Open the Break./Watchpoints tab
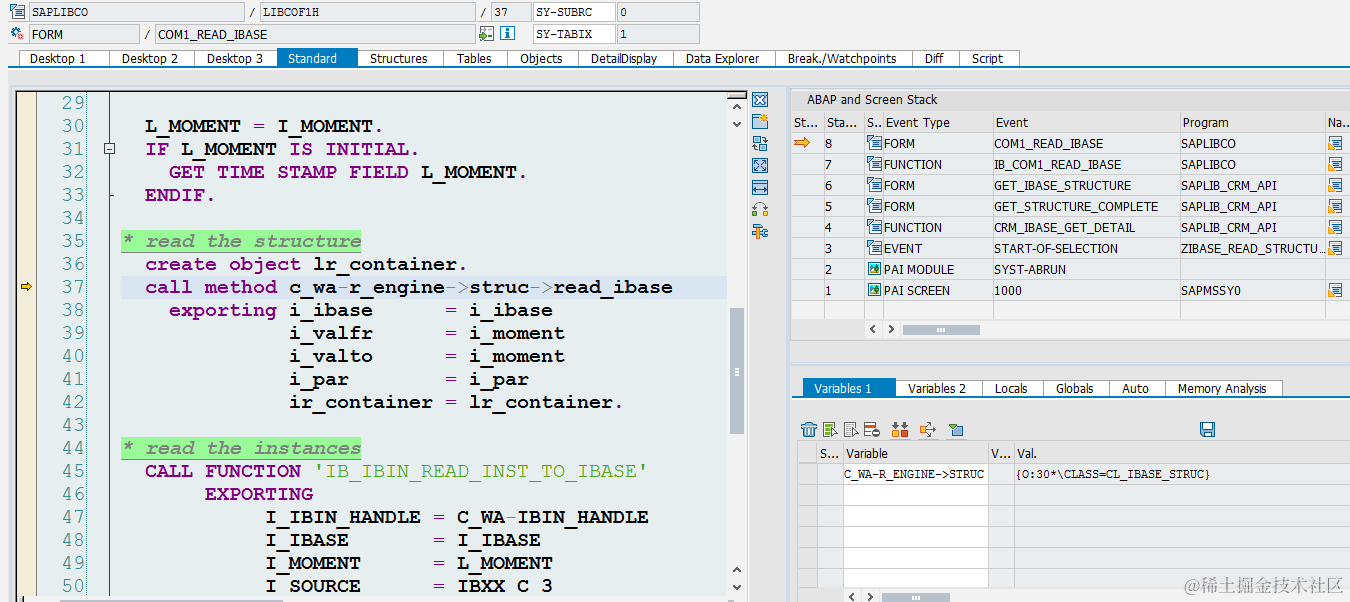 pyautogui.click(x=842, y=59)
